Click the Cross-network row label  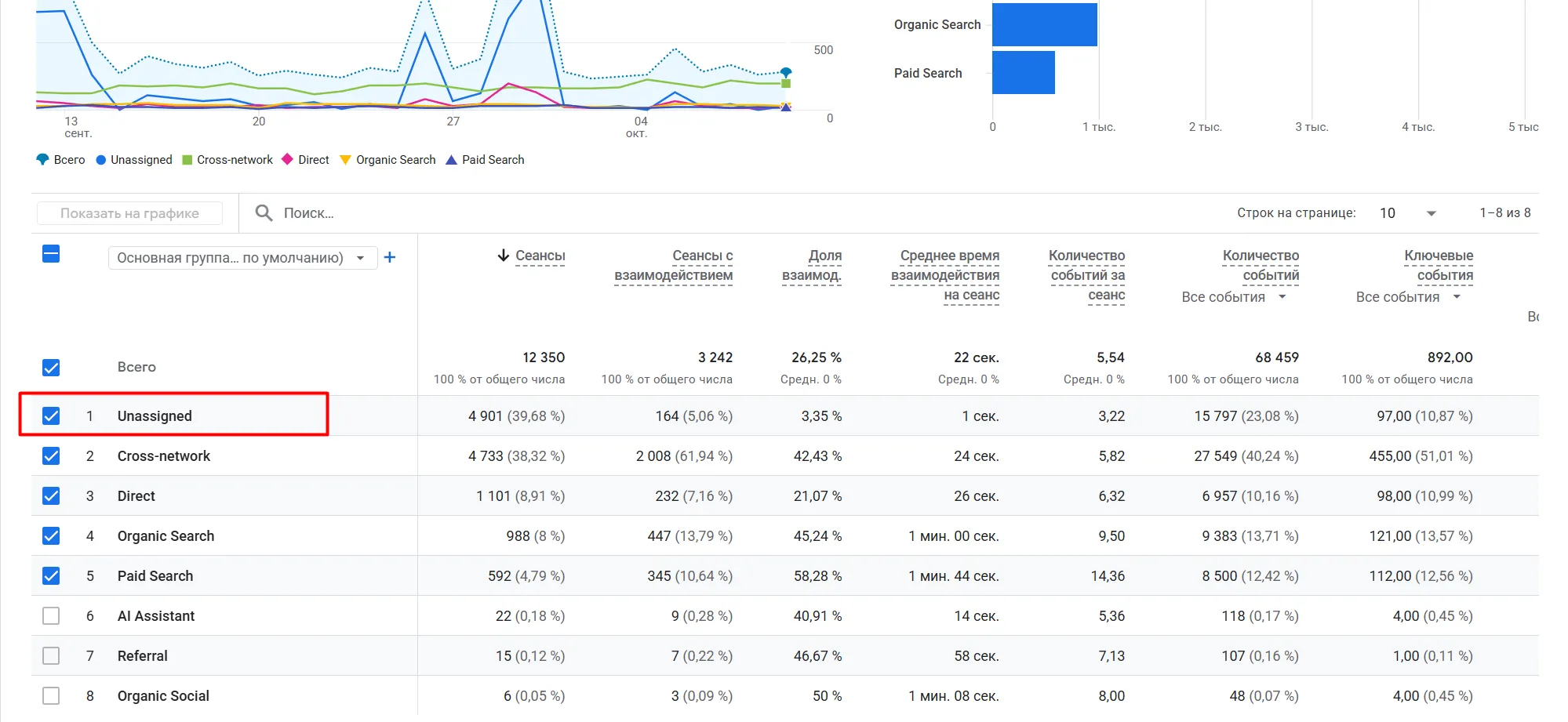164,455
